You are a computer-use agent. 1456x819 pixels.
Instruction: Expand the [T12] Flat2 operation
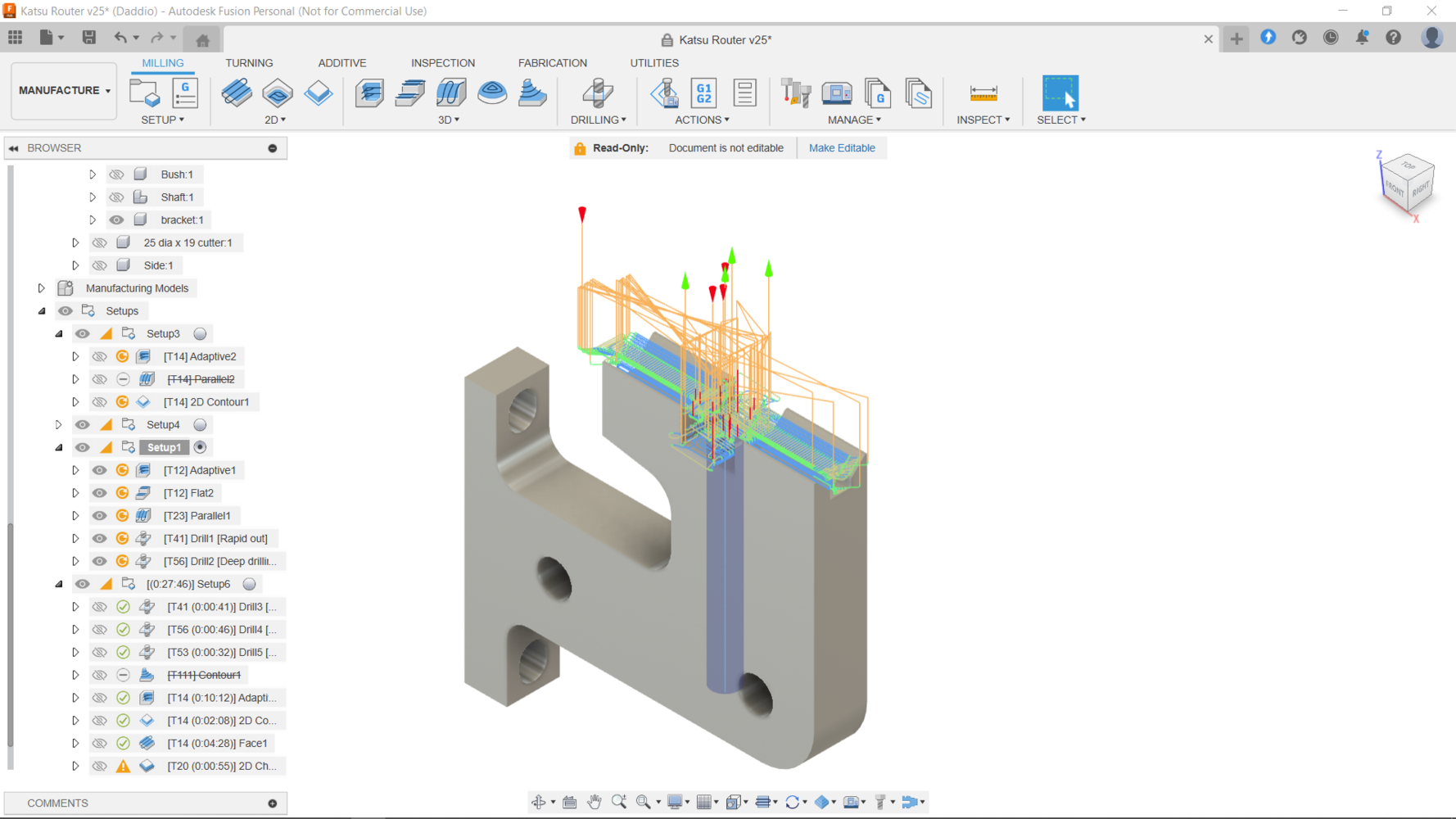[75, 493]
